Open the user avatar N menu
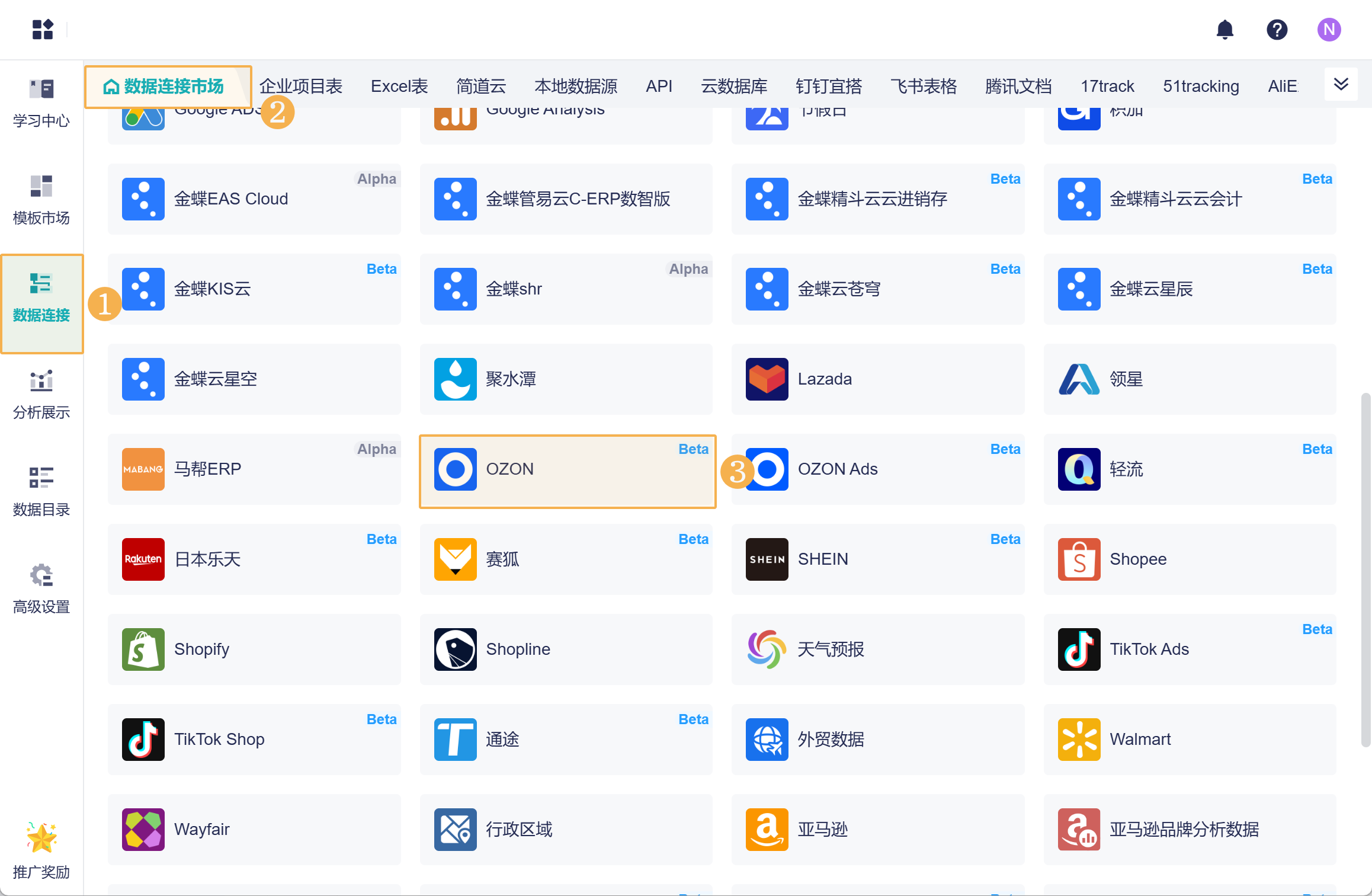This screenshot has height=896, width=1372. click(x=1329, y=30)
